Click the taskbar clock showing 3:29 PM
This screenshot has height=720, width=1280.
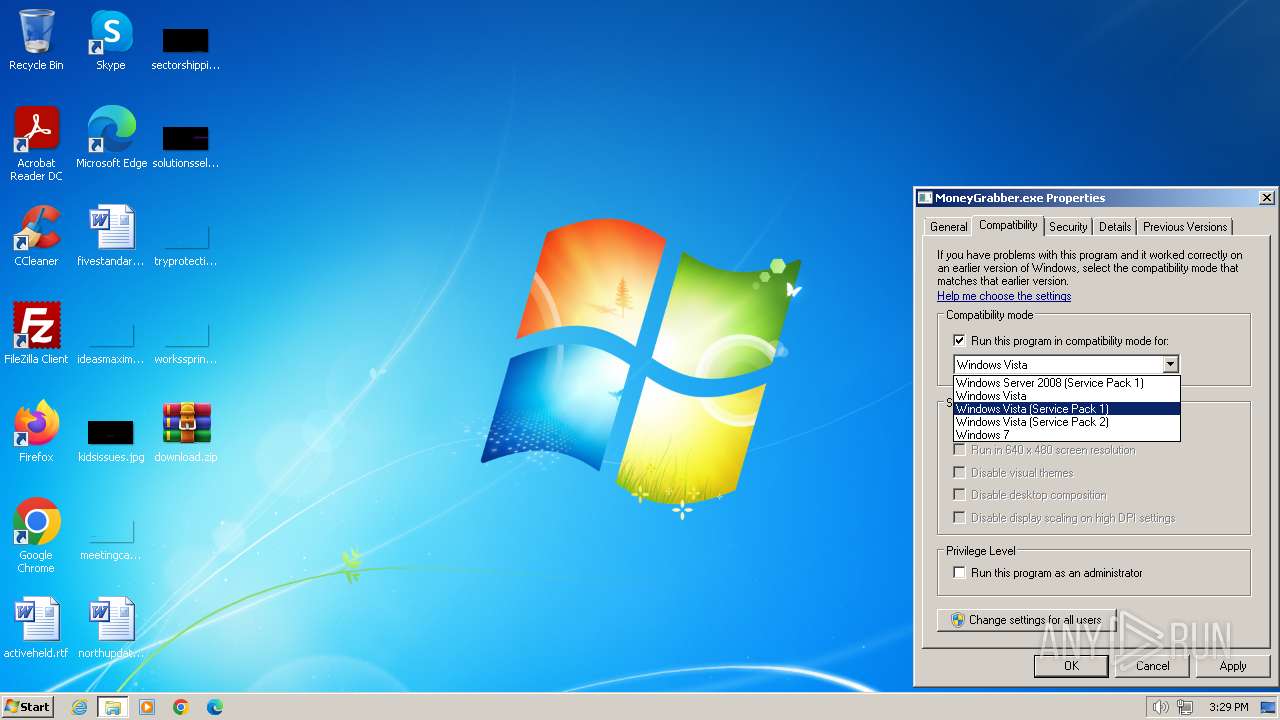[x=1228, y=707]
